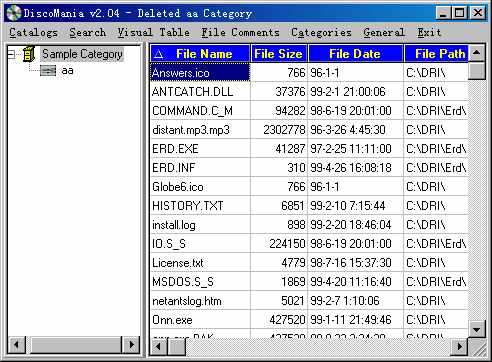Click the yellow Sample Category cabinet icon
The width and height of the screenshot is (492, 362).
click(x=29, y=54)
